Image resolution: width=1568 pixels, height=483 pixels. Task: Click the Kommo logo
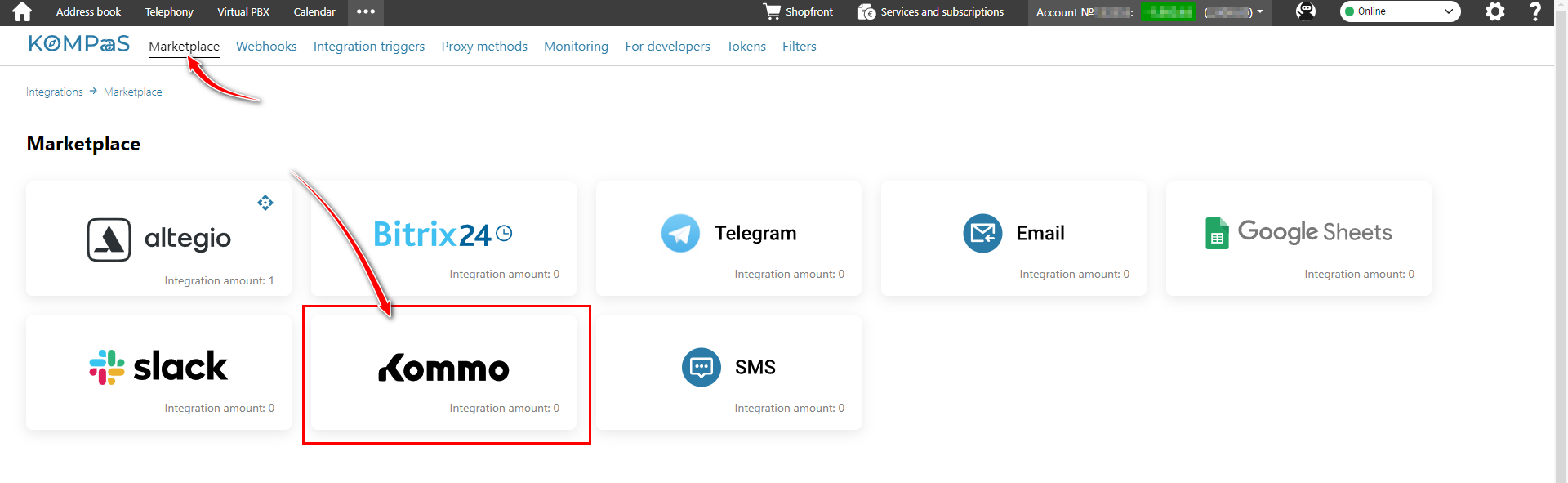click(x=443, y=368)
